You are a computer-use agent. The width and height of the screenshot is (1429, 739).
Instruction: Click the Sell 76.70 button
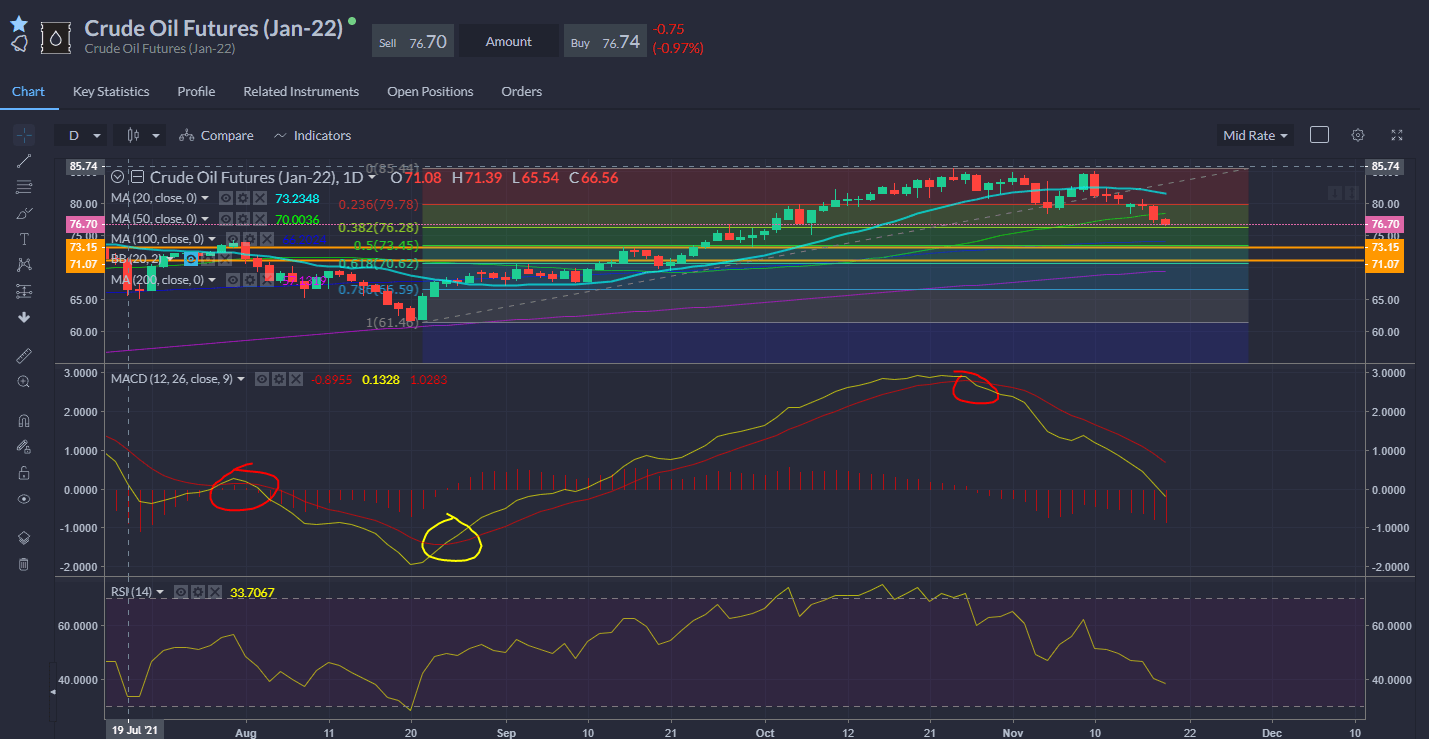click(412, 40)
